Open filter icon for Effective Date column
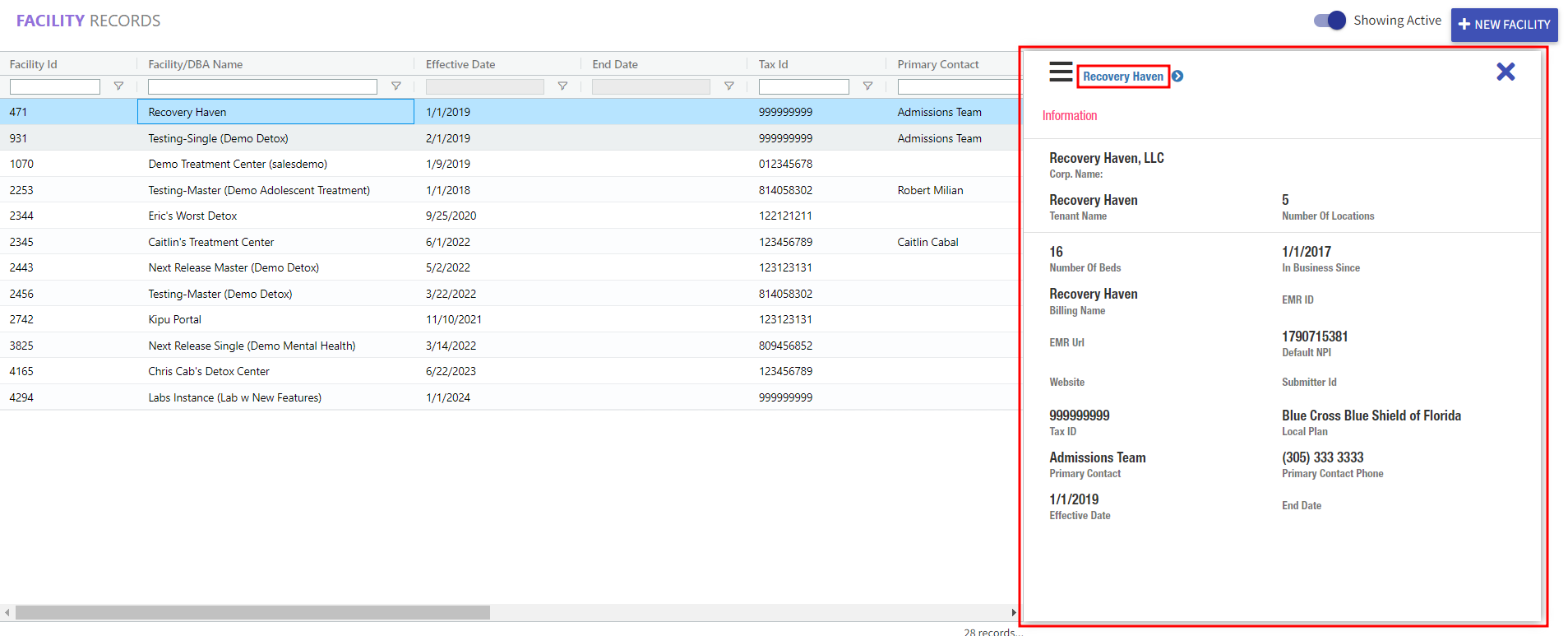1568x636 pixels. point(562,86)
